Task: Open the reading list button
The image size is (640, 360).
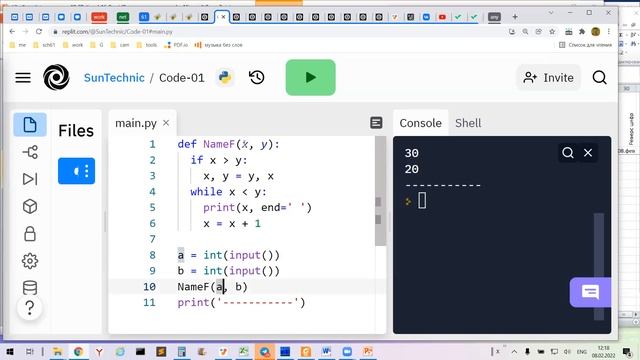Action: [585, 45]
